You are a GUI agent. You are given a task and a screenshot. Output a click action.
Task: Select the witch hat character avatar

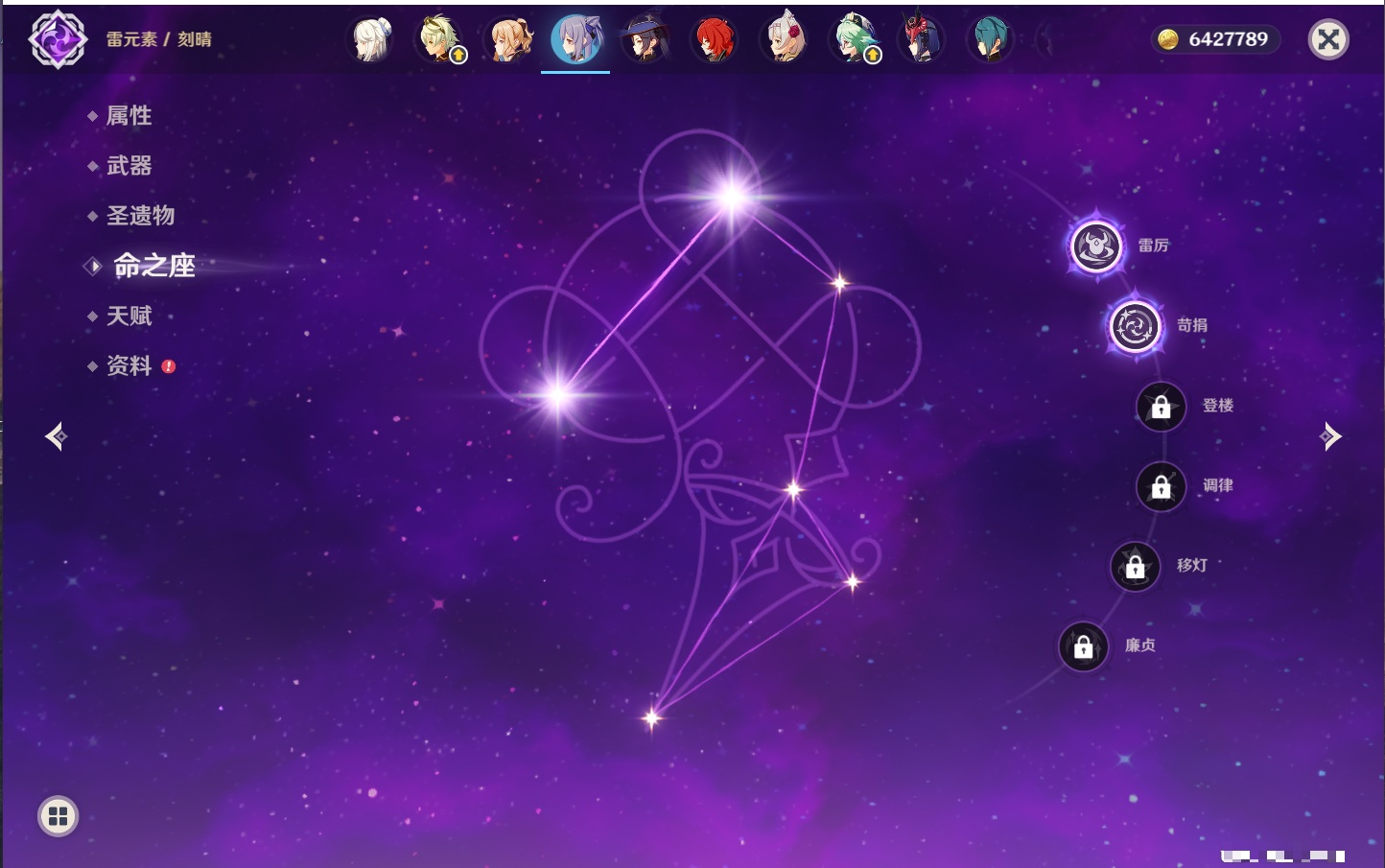645,39
